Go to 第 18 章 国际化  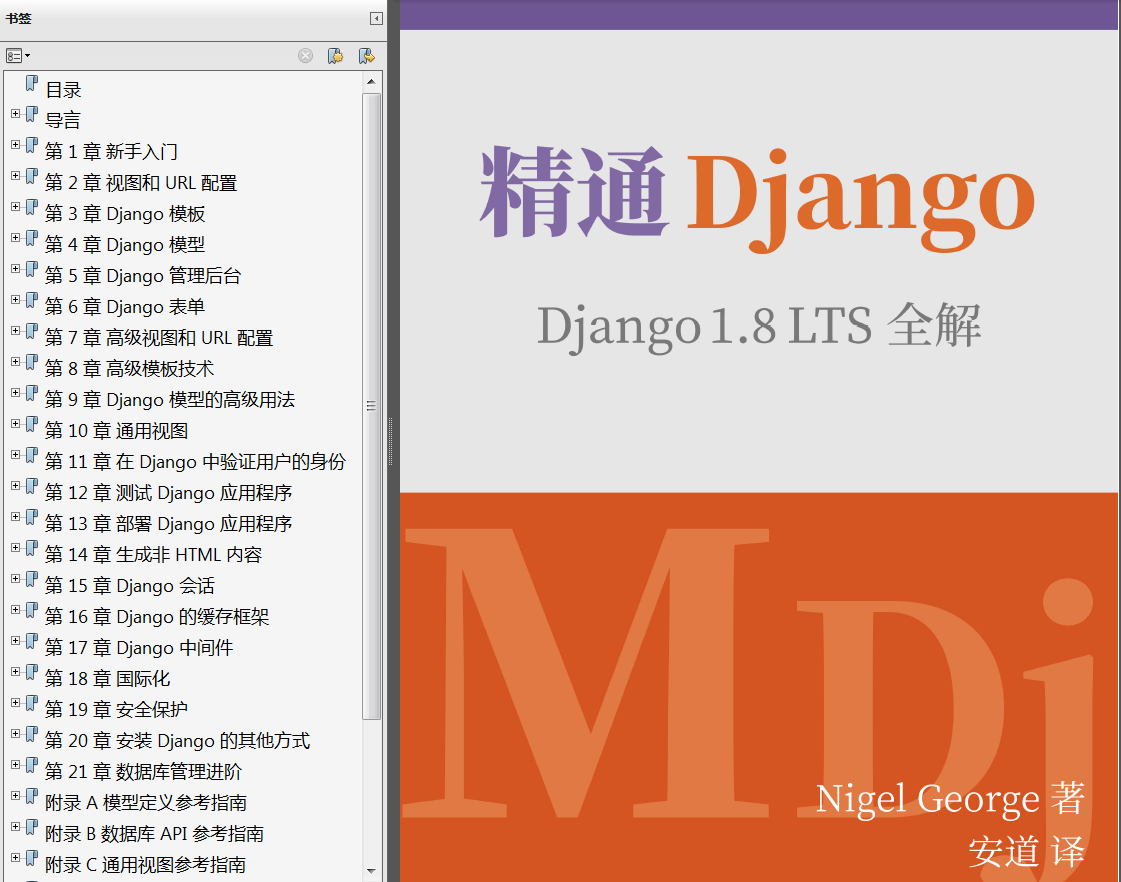click(107, 678)
